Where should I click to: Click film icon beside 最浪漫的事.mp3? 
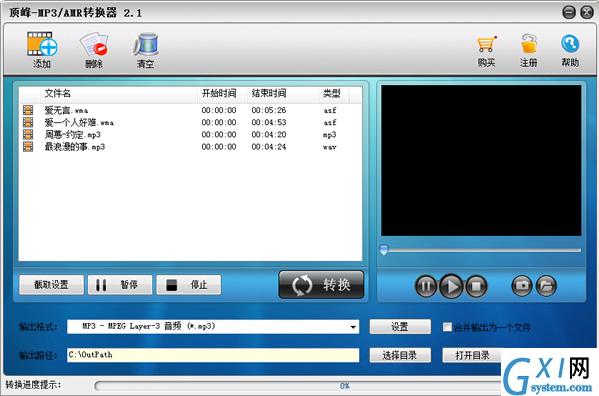28,147
